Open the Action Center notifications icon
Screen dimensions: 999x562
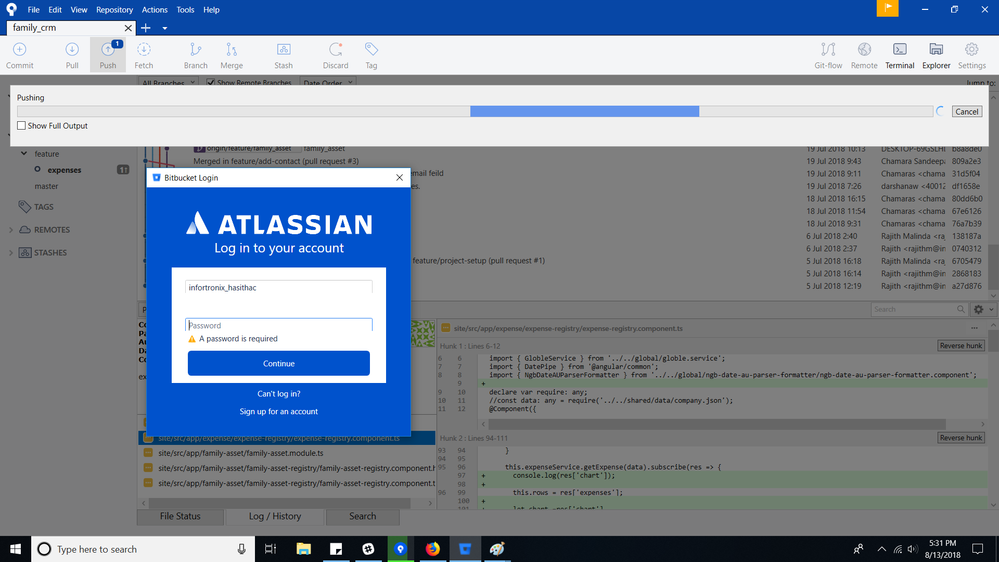977,549
